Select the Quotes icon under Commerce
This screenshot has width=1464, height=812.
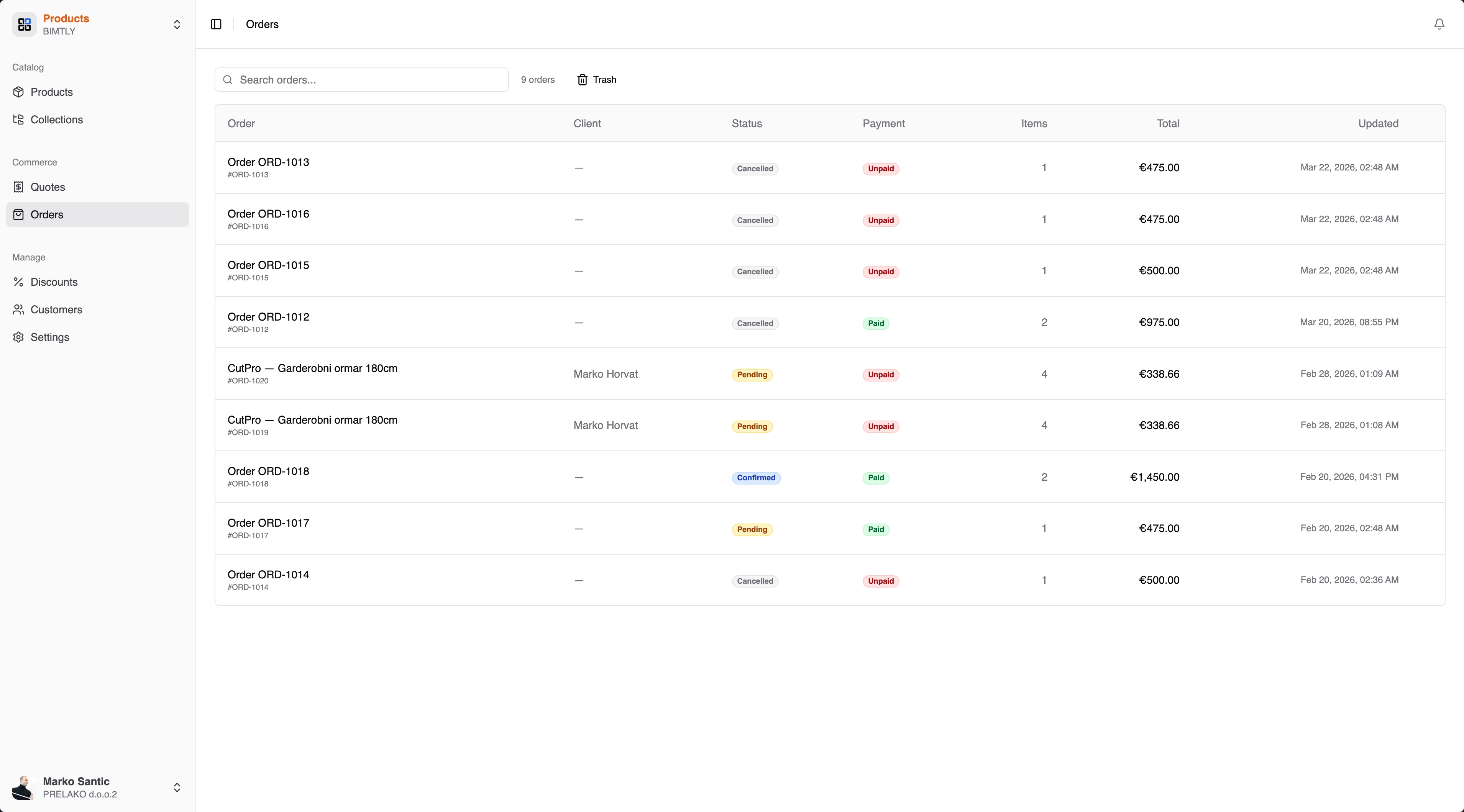point(19,187)
